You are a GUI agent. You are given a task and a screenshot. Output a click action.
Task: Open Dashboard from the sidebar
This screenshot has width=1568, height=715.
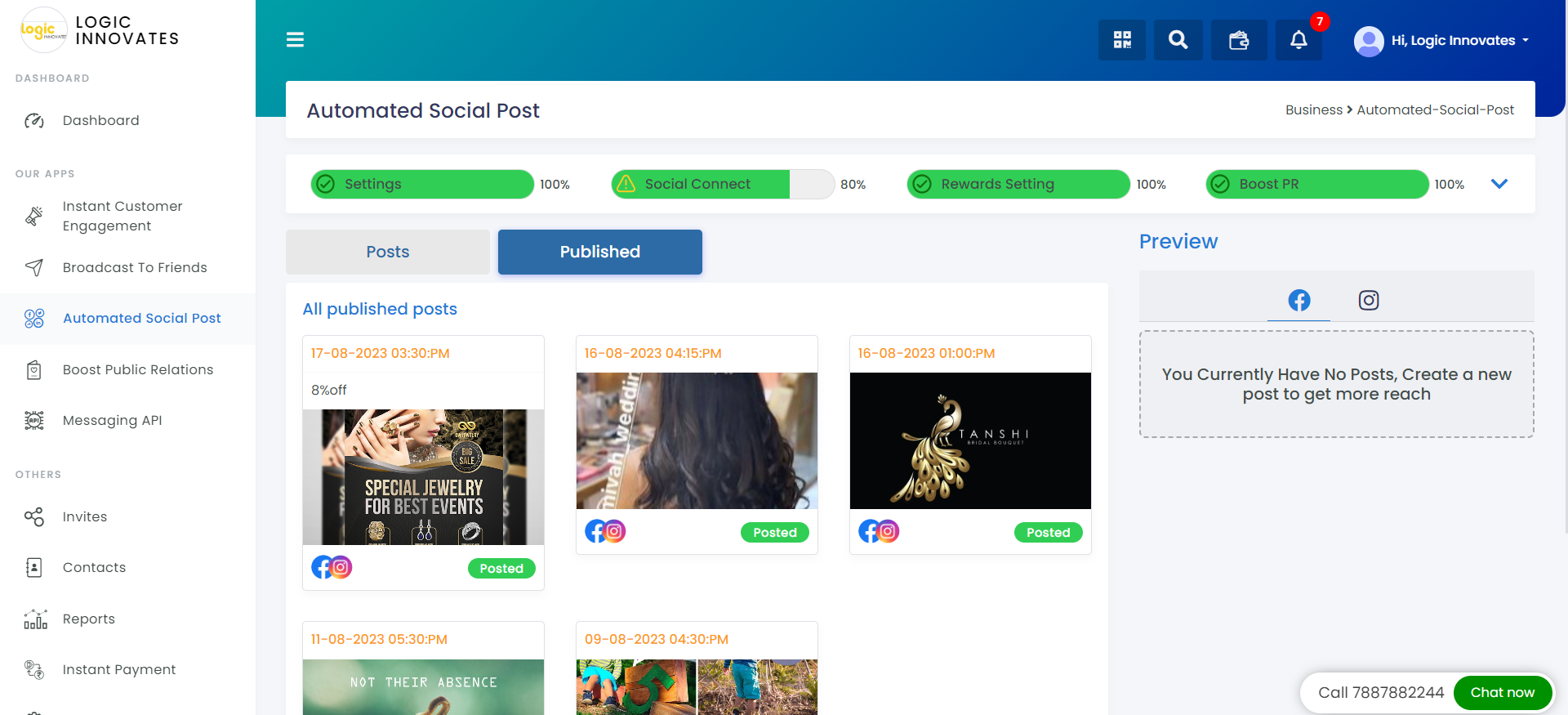point(101,121)
